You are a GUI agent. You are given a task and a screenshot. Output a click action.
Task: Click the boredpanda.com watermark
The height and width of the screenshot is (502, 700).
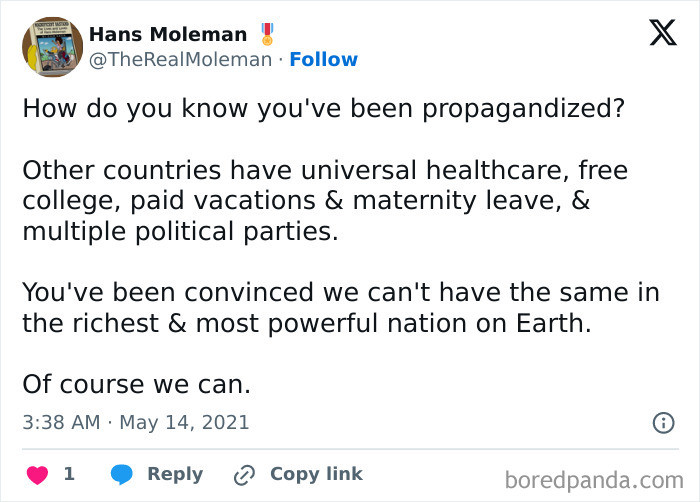(x=594, y=481)
